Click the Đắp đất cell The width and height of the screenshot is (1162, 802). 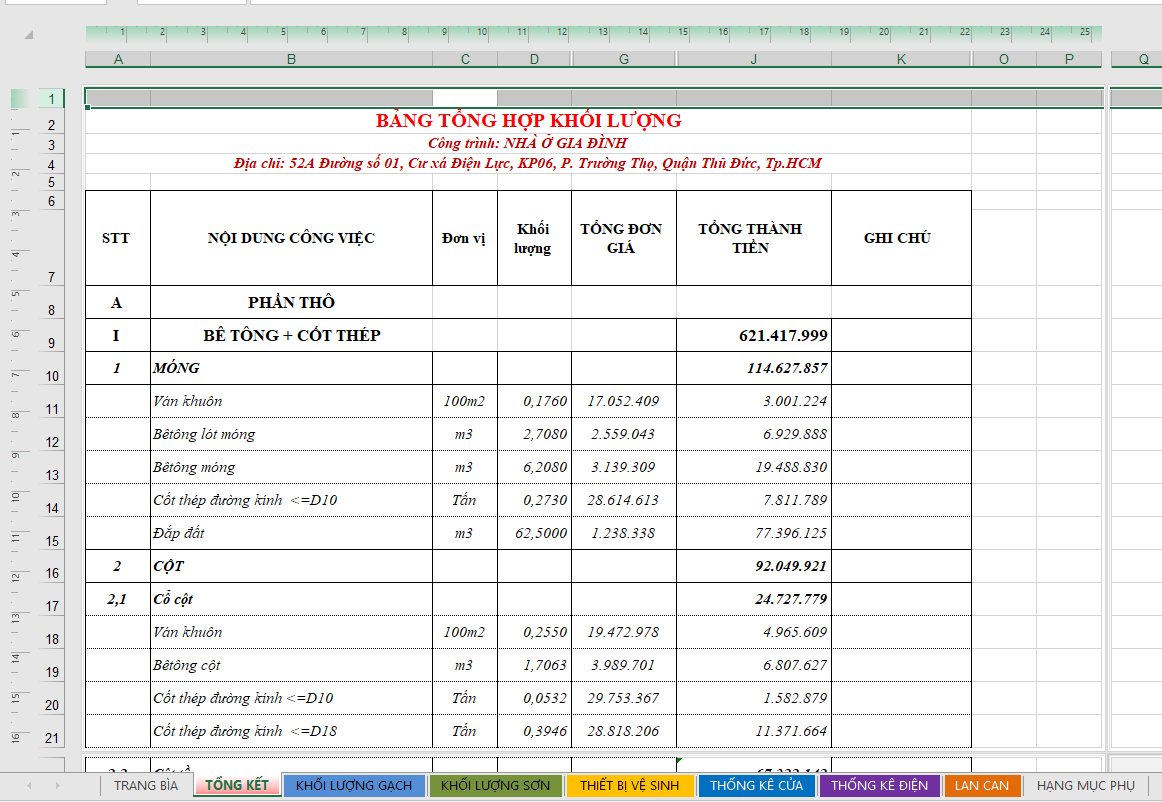point(291,533)
